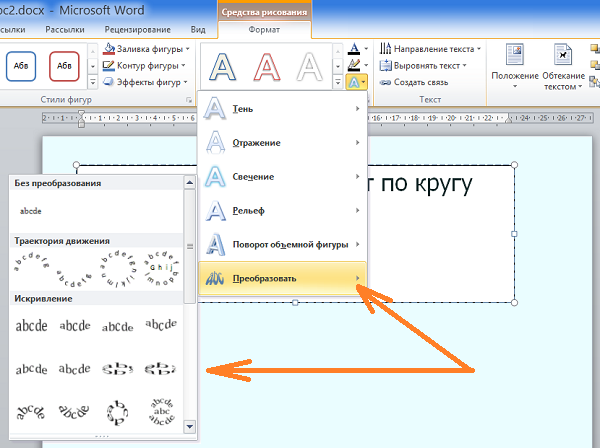Click the Text Direction (Направление текста) icon
This screenshot has width=600, height=448.
tap(385, 49)
